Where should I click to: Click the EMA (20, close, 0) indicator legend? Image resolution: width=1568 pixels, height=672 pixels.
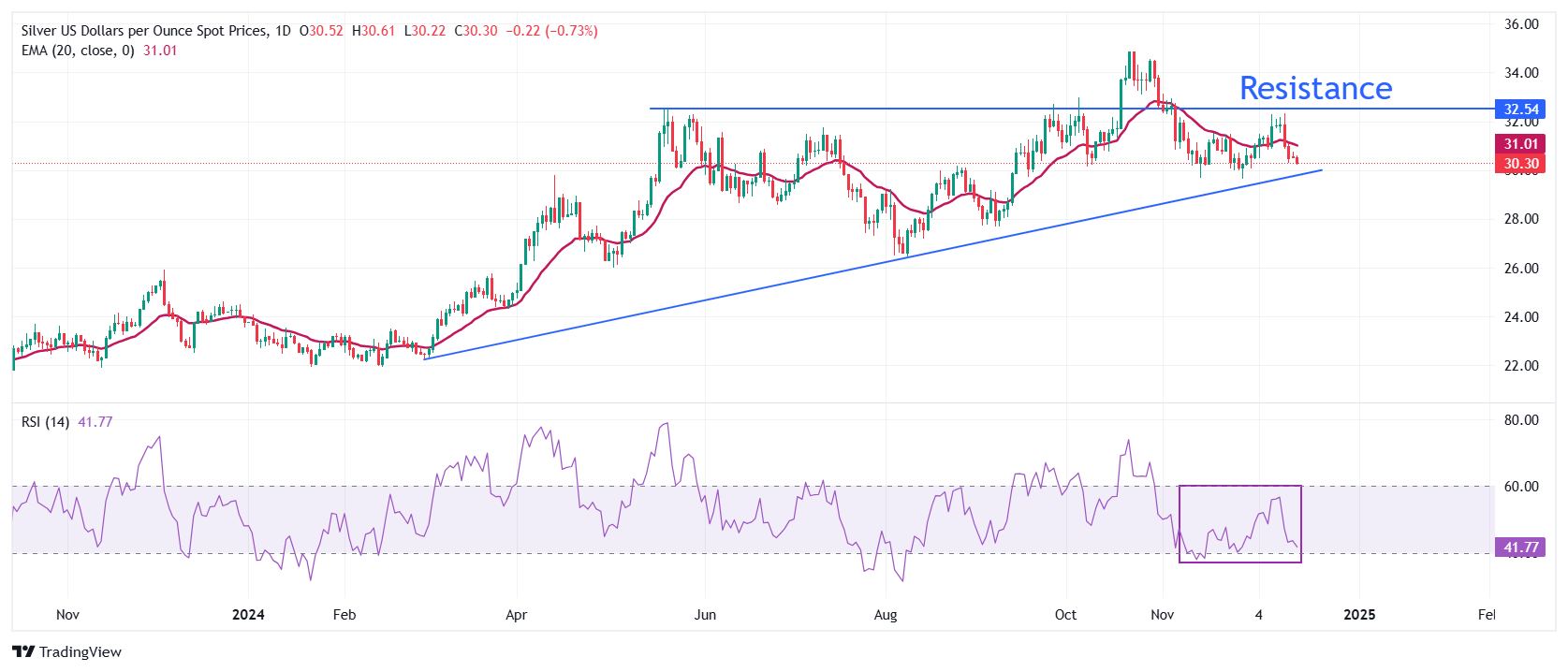pyautogui.click(x=78, y=51)
